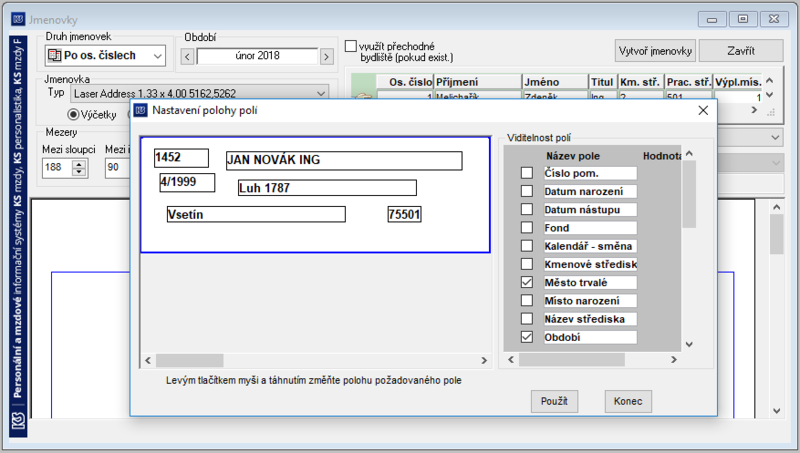The width and height of the screenshot is (800, 453).
Task: Enable the Místo narození checkbox
Action: (x=527, y=300)
